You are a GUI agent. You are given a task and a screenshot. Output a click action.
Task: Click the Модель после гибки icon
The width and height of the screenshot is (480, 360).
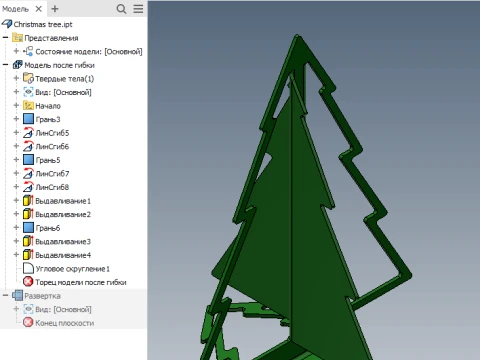[x=17, y=65]
